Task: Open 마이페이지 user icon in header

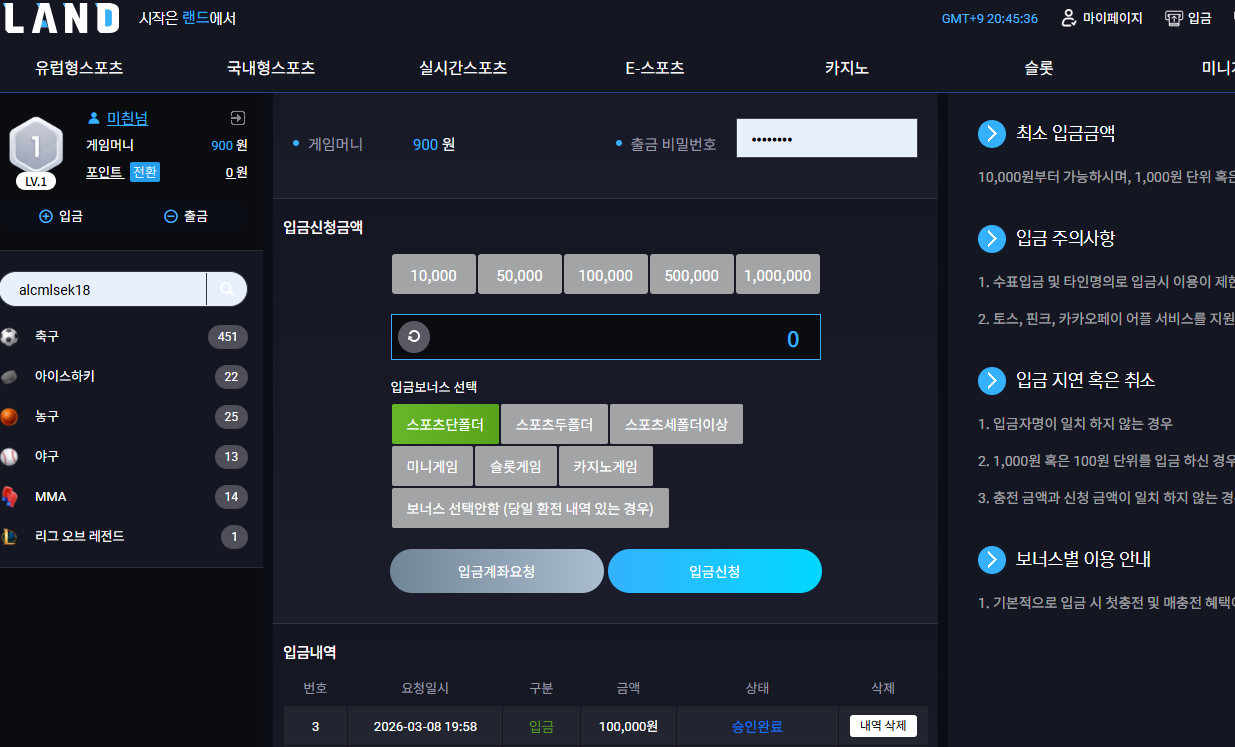Action: 1068,18
